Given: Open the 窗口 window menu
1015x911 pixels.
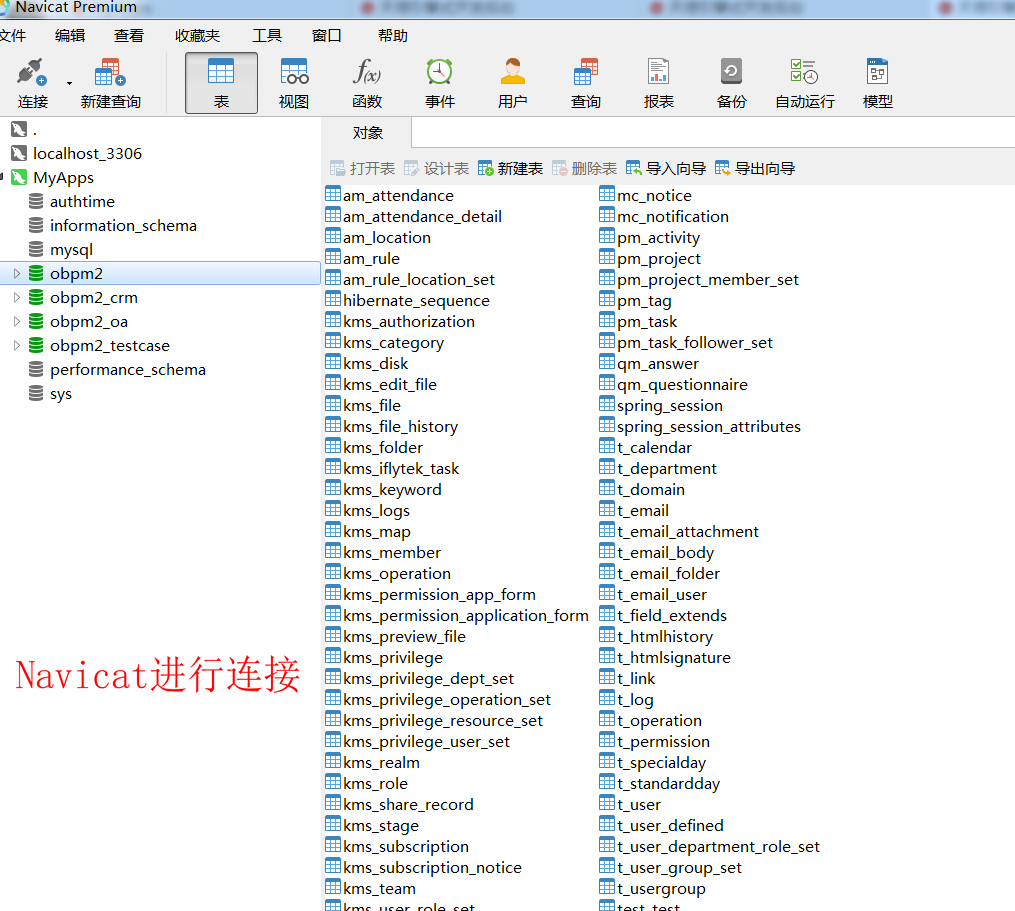Looking at the screenshot, I should pos(326,36).
